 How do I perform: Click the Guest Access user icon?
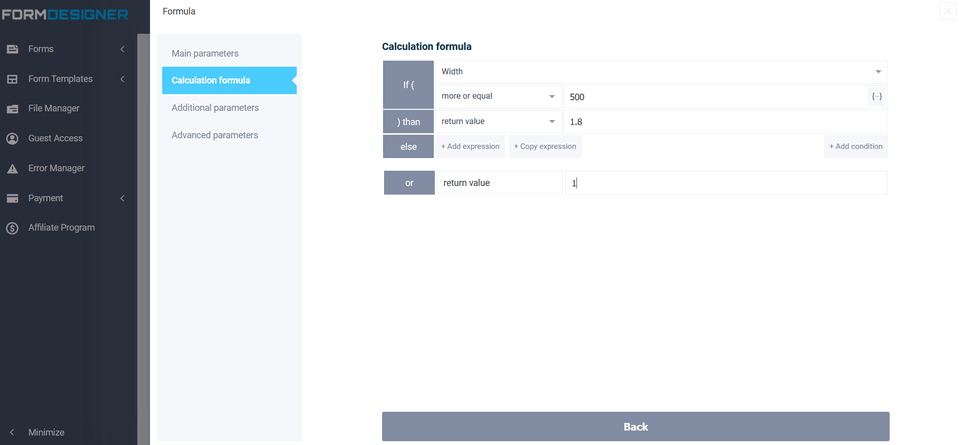pos(13,139)
